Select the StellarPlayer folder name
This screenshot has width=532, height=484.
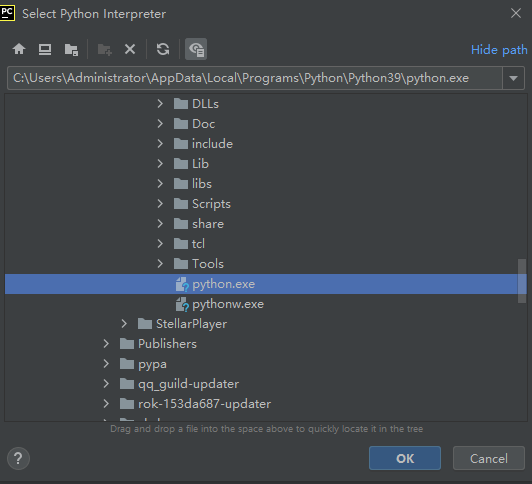pyautogui.click(x=191, y=324)
